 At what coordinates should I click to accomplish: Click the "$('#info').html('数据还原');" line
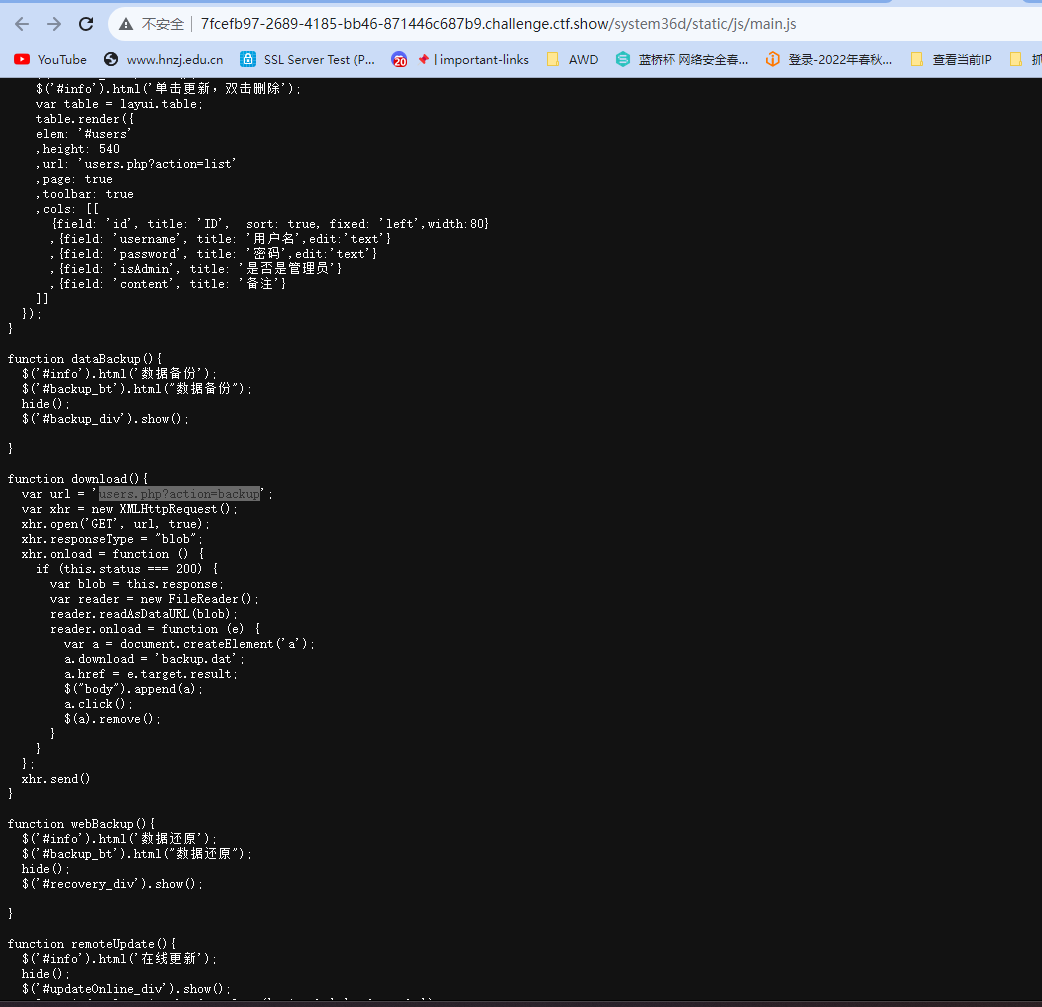pyautogui.click(x=119, y=839)
